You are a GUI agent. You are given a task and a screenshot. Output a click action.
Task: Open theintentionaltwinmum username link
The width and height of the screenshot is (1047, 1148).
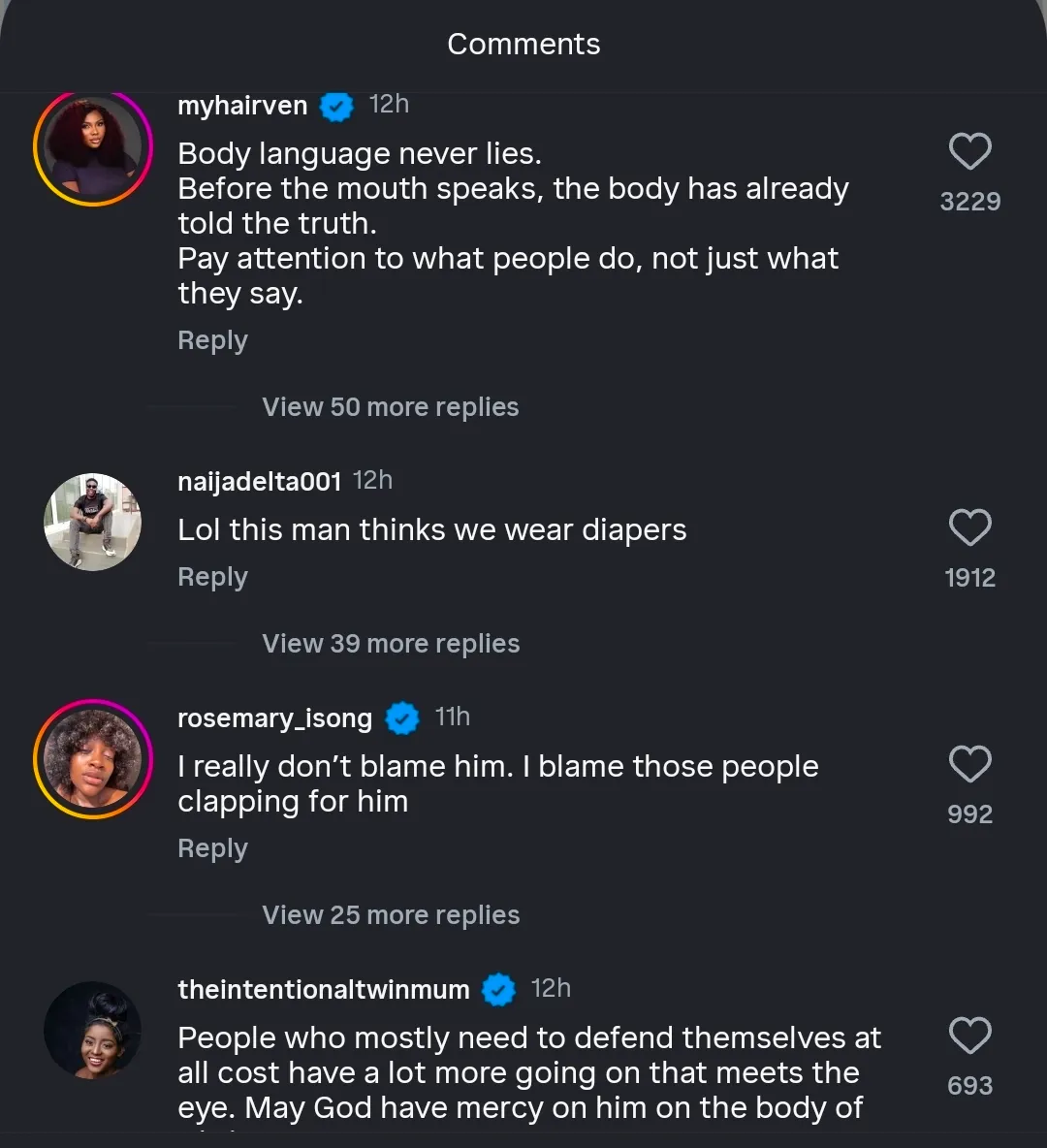pyautogui.click(x=324, y=990)
